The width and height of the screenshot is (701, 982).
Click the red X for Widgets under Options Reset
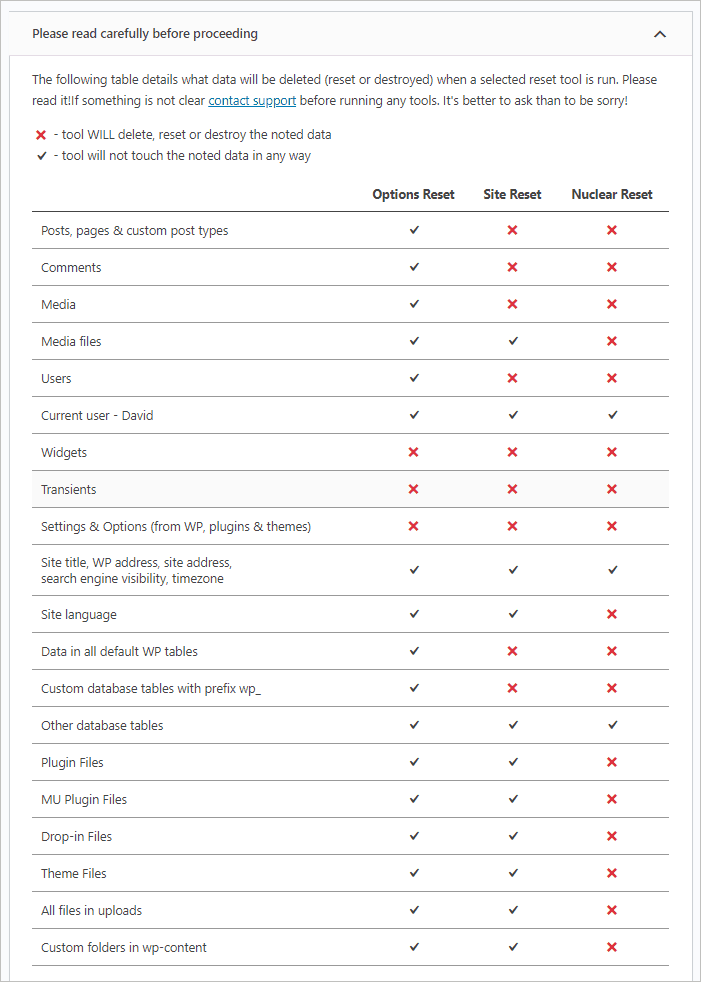point(413,452)
